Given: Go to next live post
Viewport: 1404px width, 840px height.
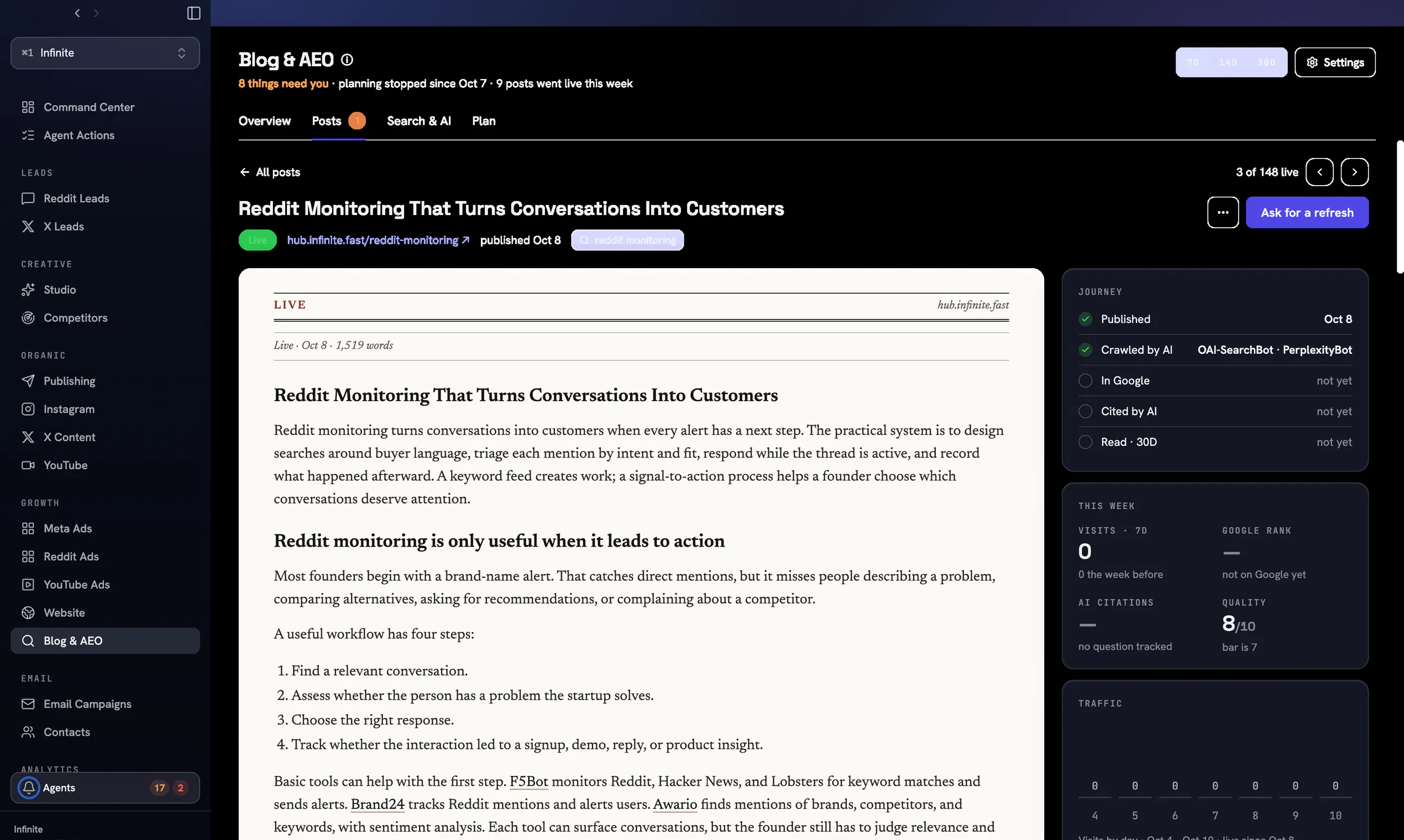Looking at the screenshot, I should (1355, 172).
